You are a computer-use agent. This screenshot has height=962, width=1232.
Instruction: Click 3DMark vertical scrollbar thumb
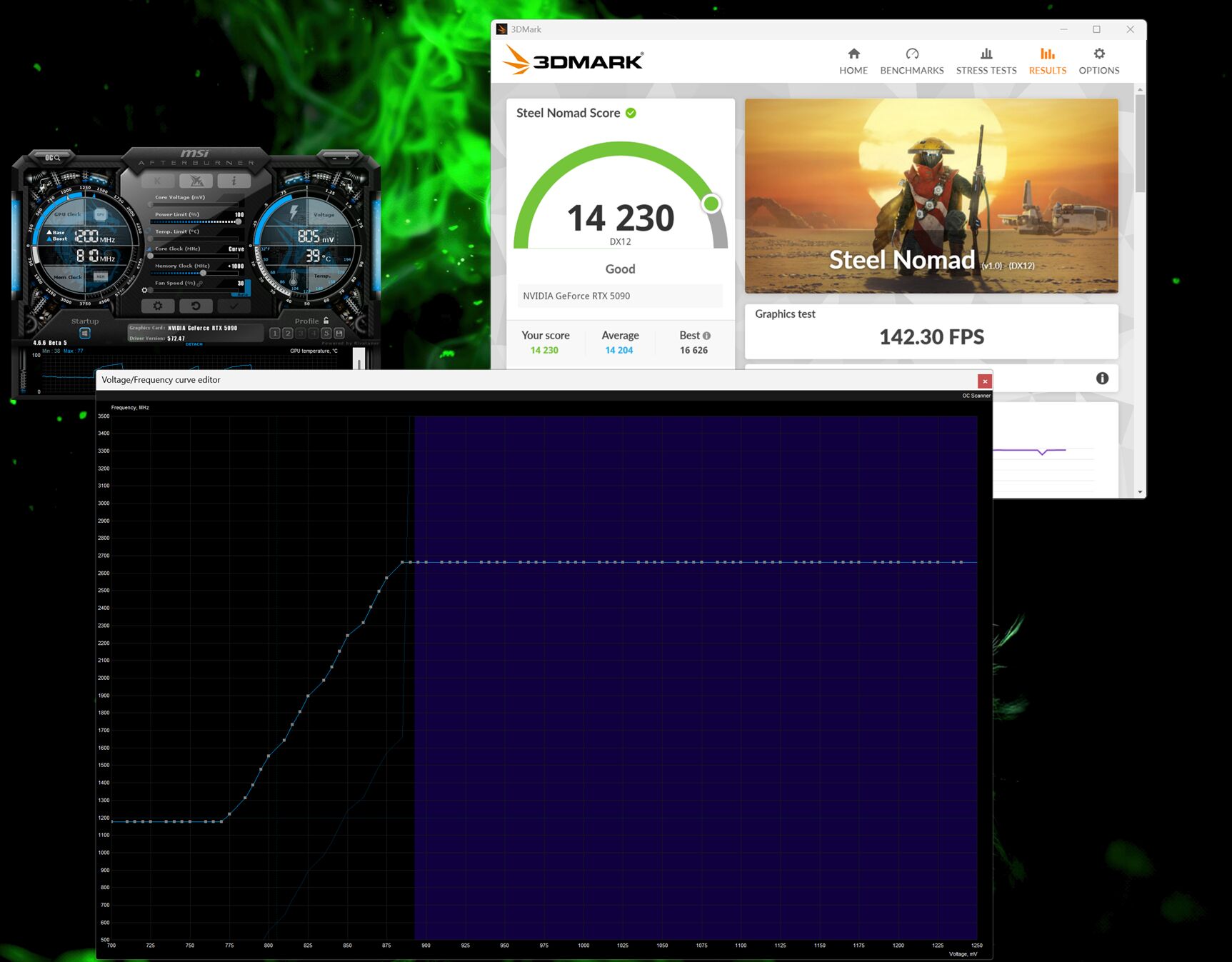1140,143
